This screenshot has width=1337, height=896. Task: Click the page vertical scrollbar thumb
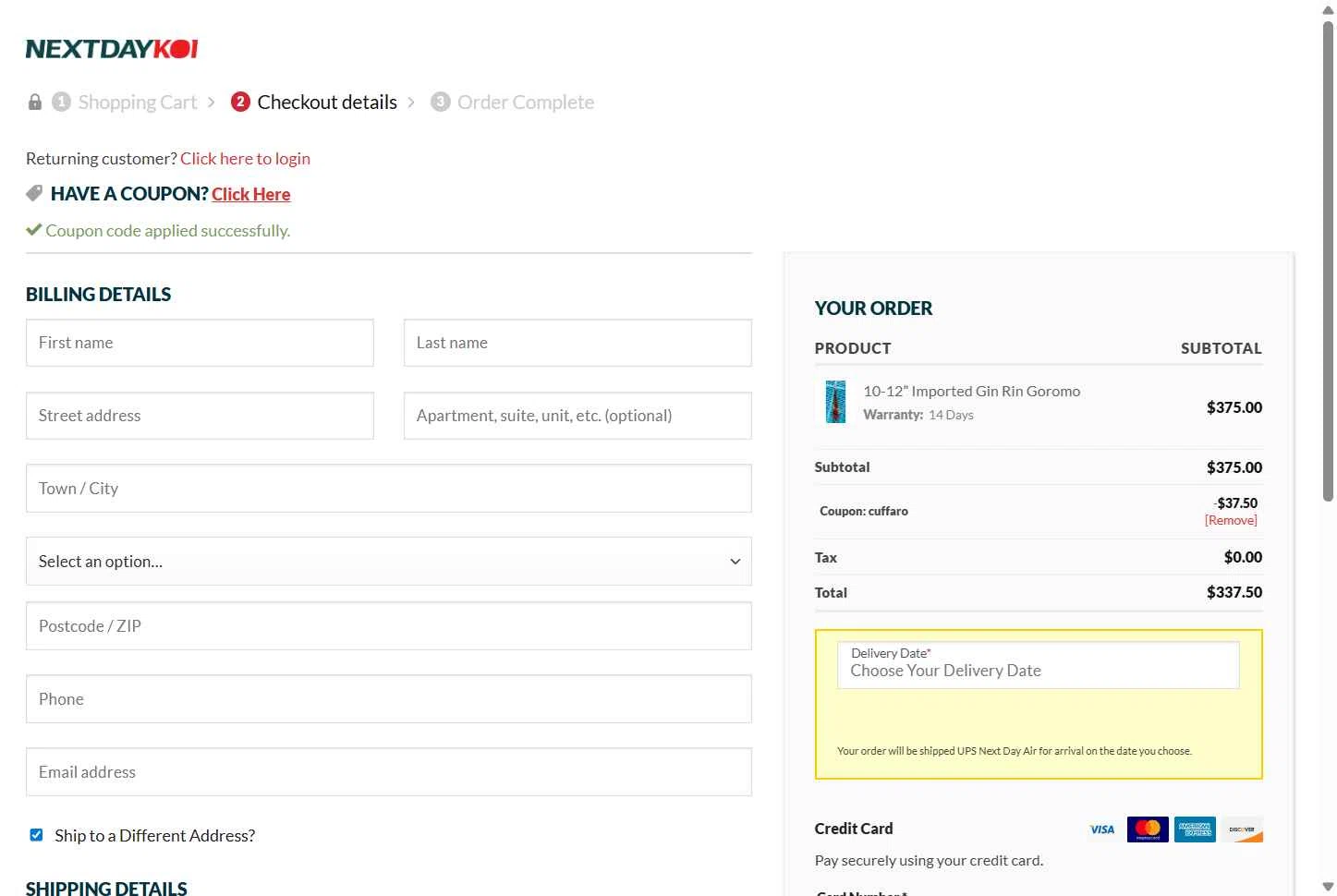[1328, 260]
